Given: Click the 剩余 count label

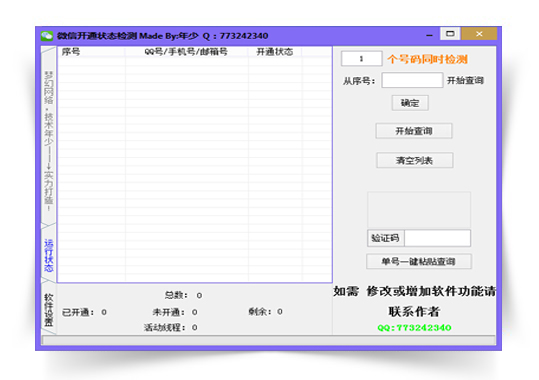Looking at the screenshot, I should [x=265, y=312].
